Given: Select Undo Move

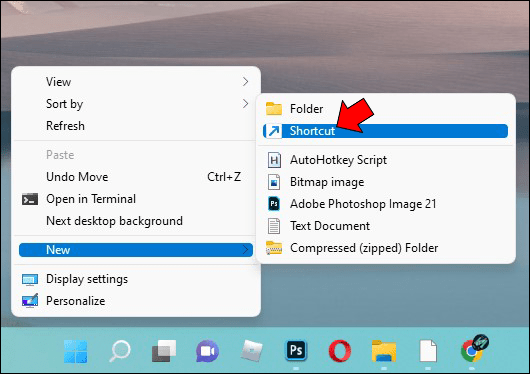Looking at the screenshot, I should tap(136, 177).
